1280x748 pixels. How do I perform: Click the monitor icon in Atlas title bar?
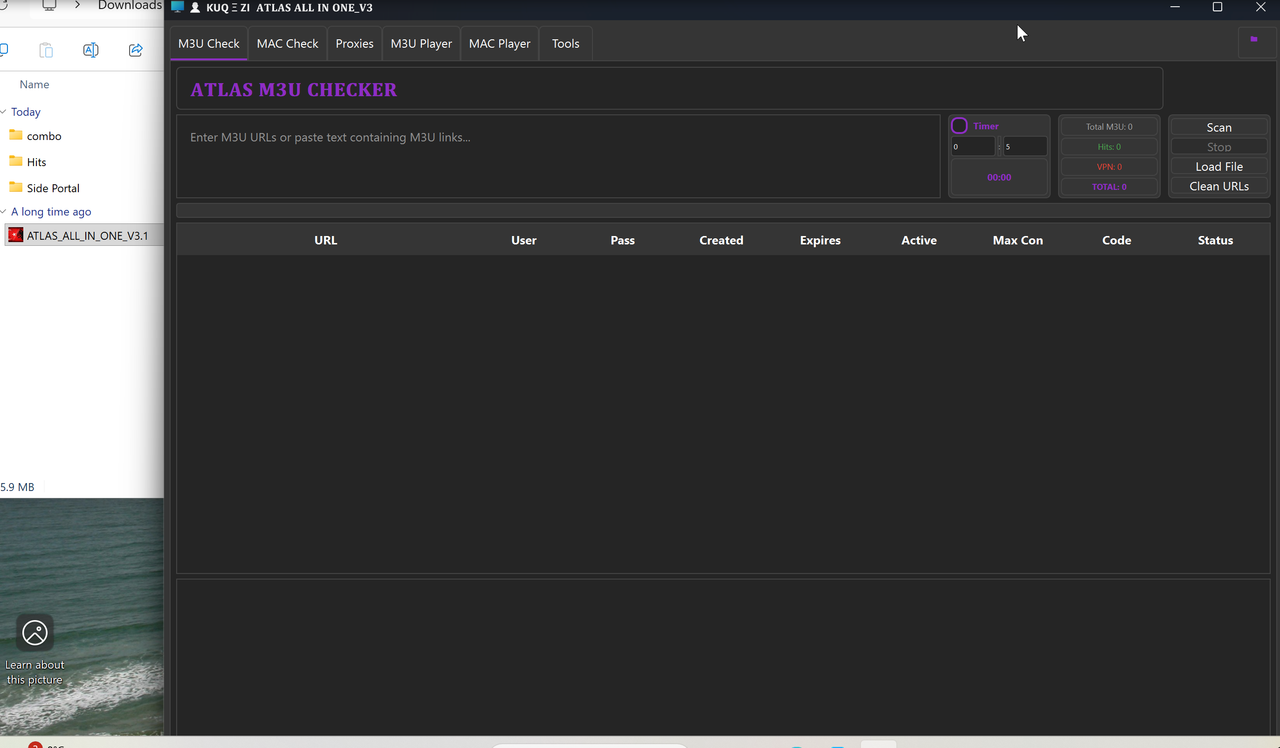(x=178, y=7)
